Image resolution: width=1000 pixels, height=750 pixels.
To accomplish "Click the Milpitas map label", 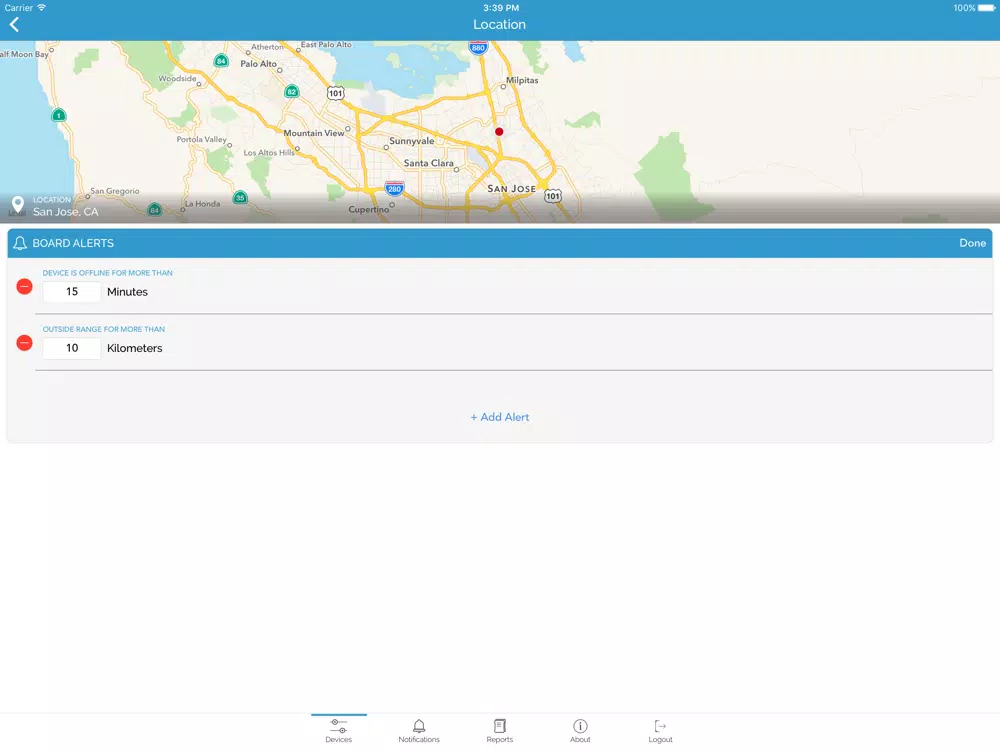I will tap(522, 80).
